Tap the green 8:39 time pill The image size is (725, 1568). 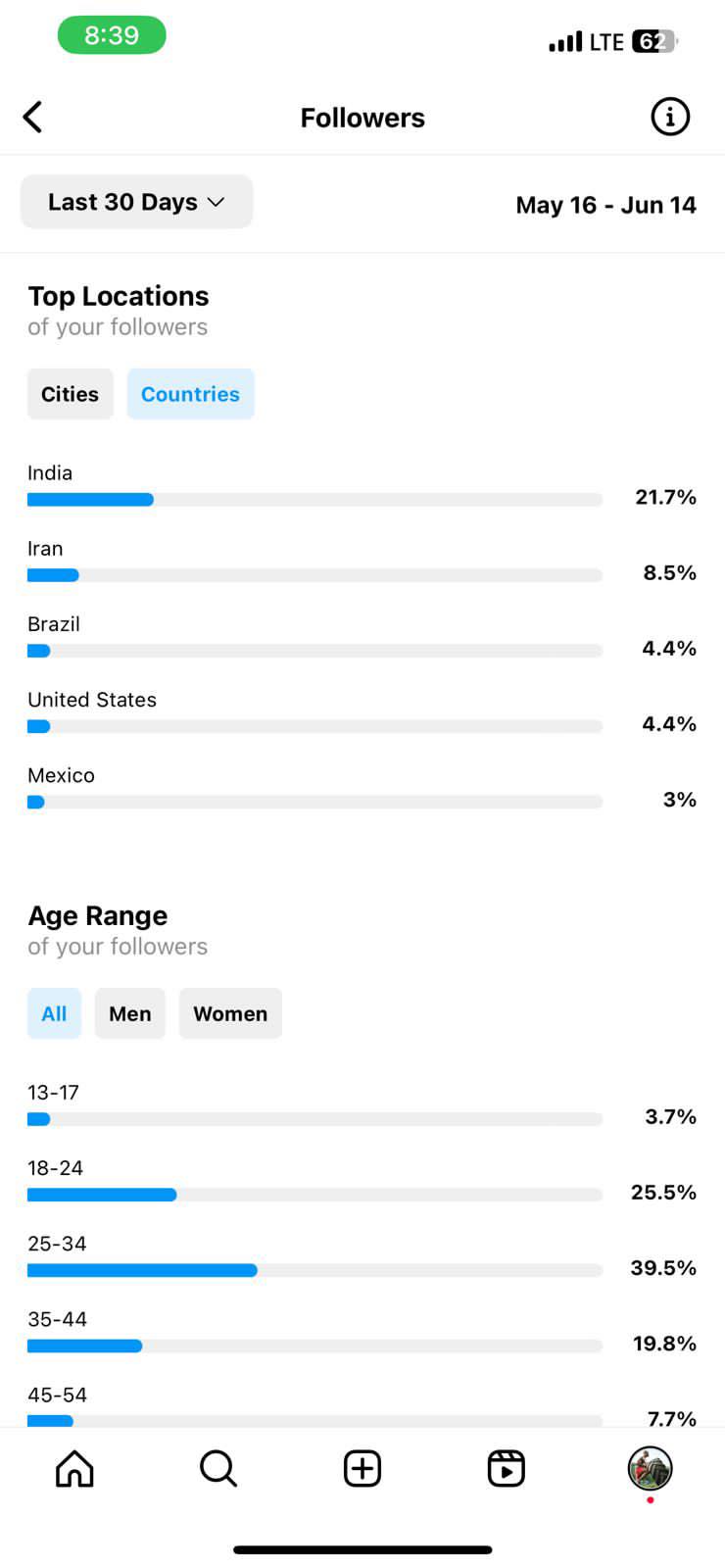pos(112,35)
